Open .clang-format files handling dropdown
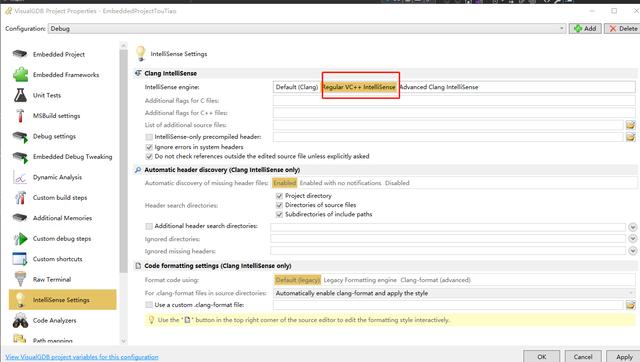640x362 pixels. point(454,293)
